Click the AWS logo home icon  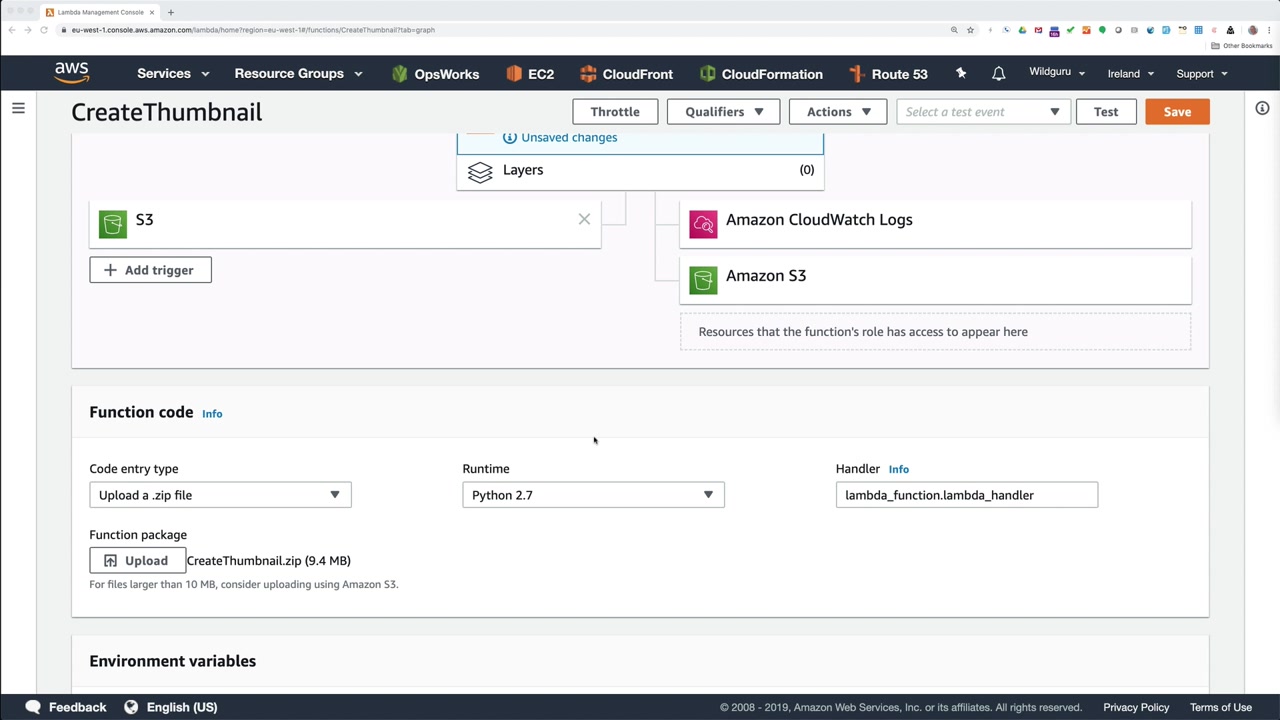coord(72,73)
